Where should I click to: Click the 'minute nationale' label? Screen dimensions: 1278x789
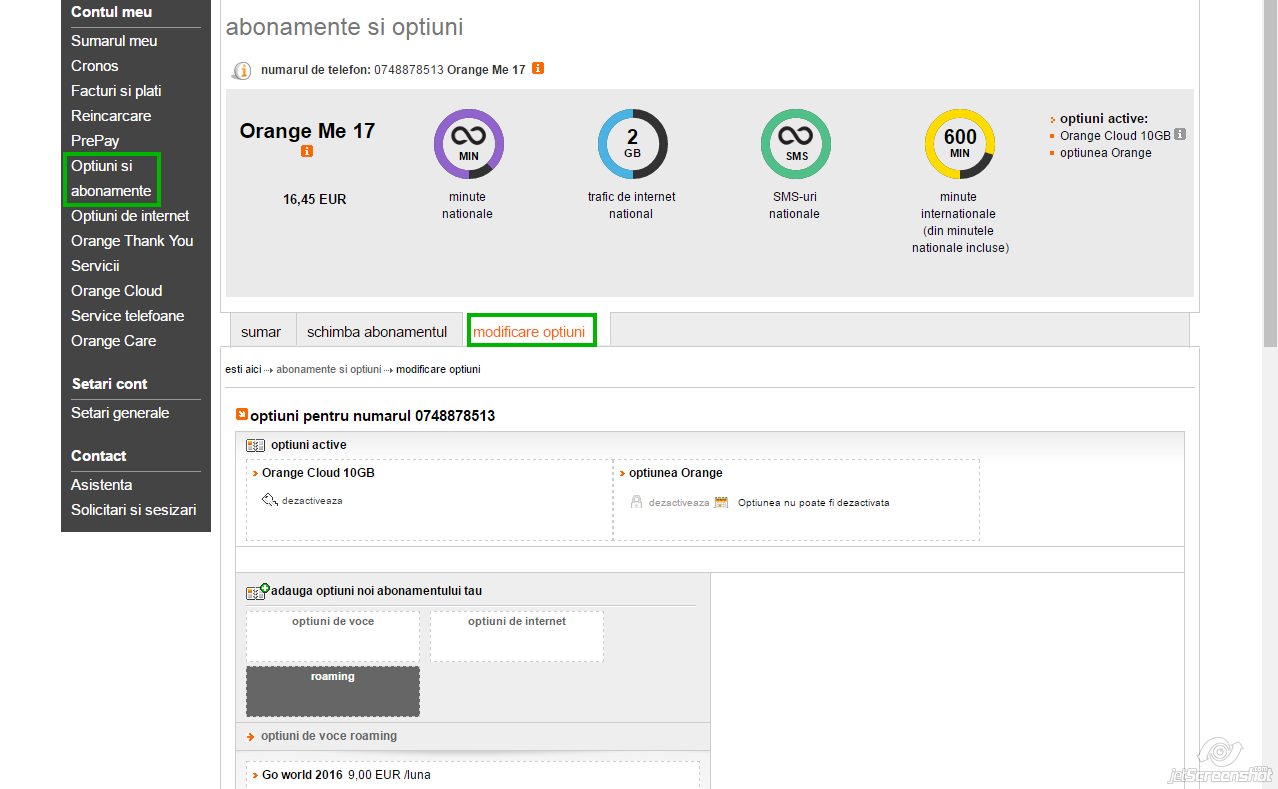click(x=468, y=205)
